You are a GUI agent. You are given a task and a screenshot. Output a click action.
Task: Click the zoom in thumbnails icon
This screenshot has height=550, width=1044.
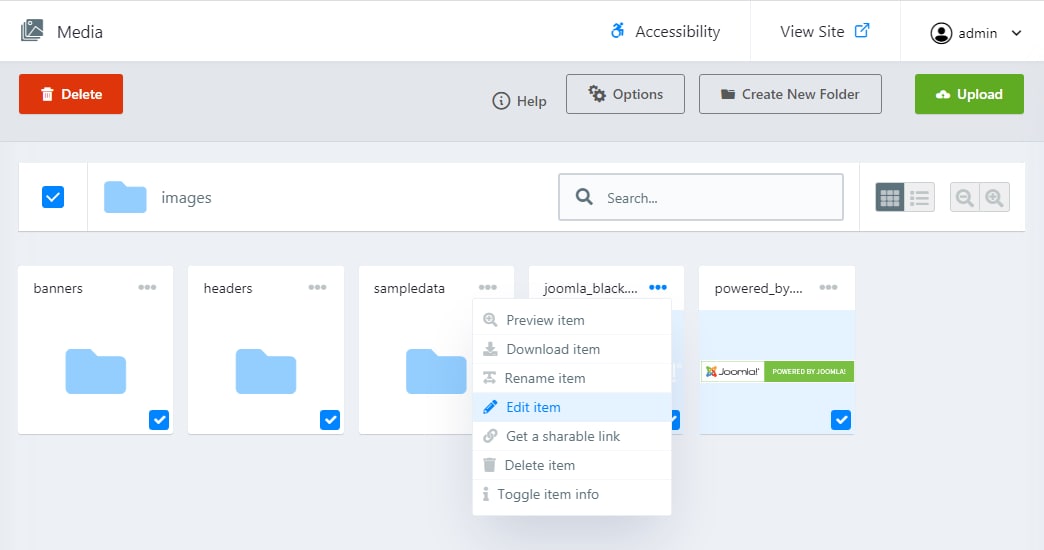[x=994, y=198]
